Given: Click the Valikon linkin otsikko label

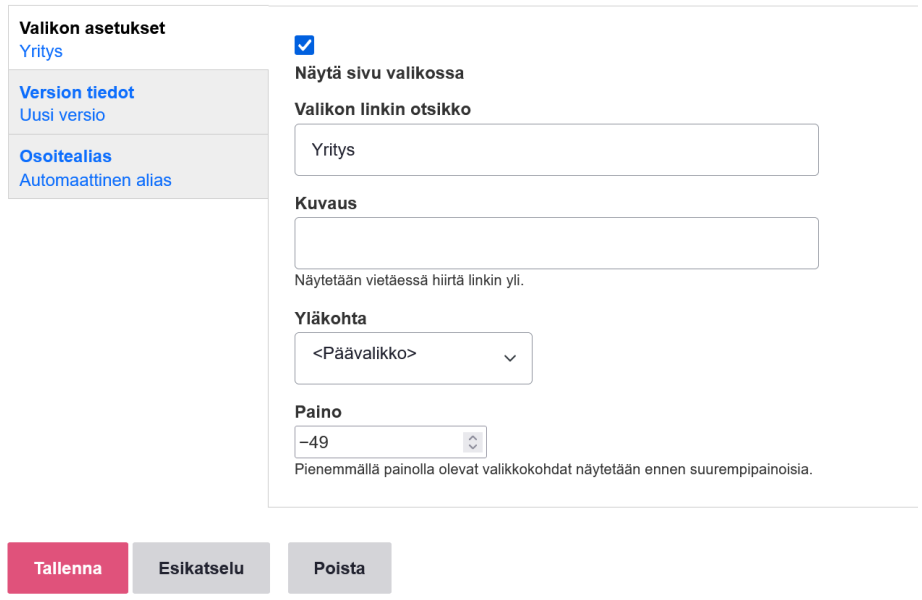Looking at the screenshot, I should point(383,109).
